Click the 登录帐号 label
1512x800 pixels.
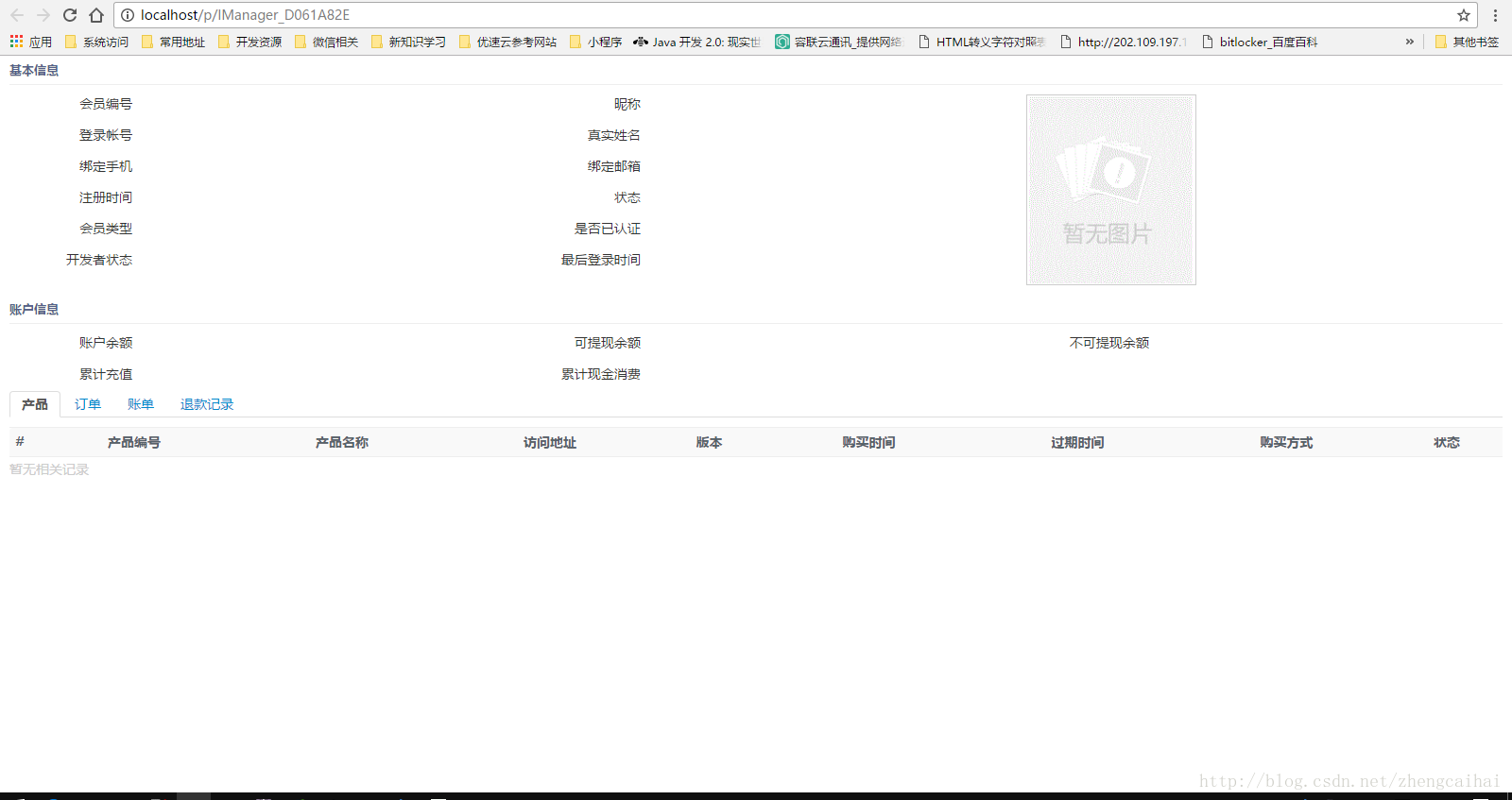(x=106, y=135)
